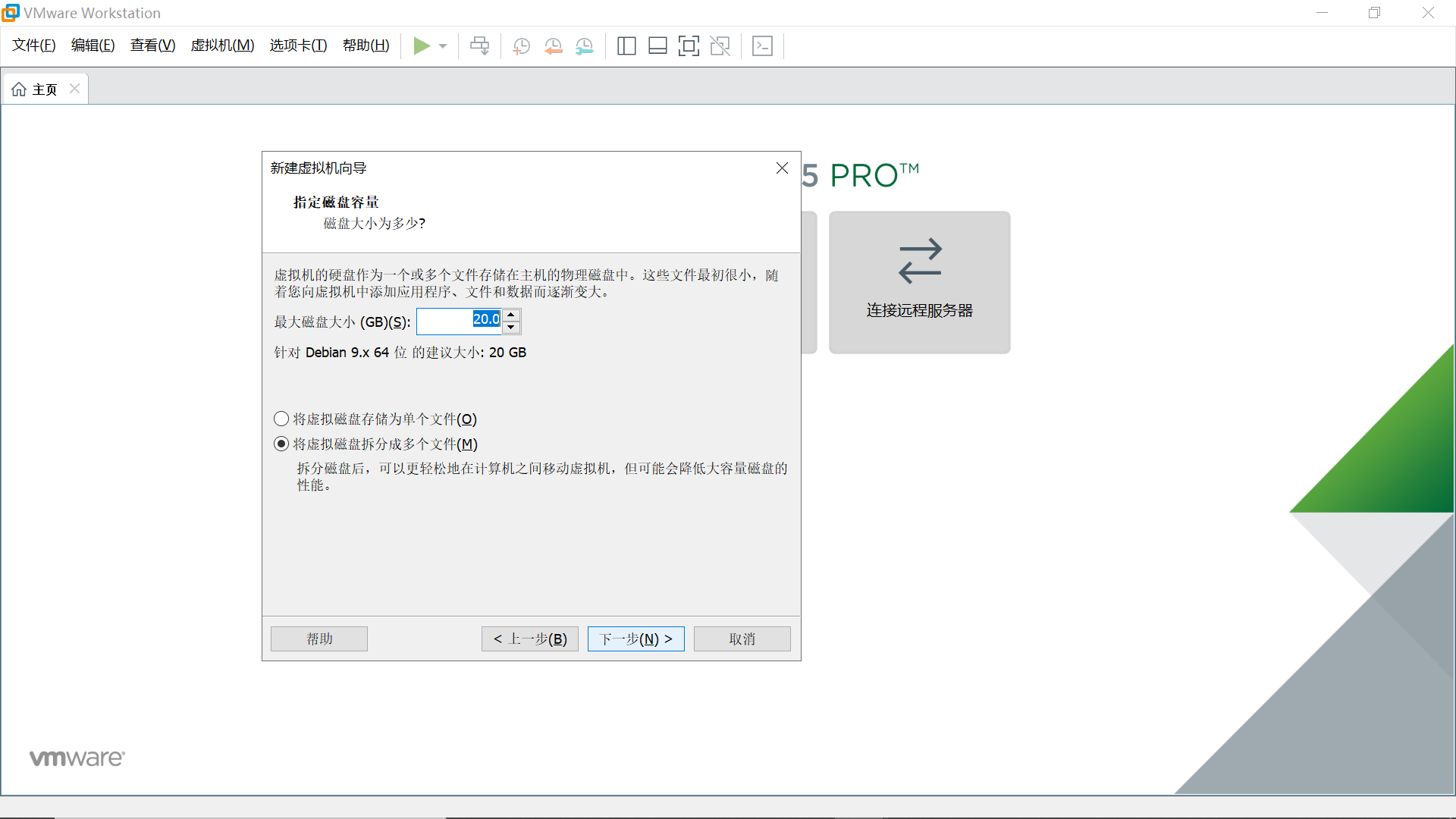Toggle the library sidebar view icon
The image size is (1456, 819).
[x=626, y=46]
